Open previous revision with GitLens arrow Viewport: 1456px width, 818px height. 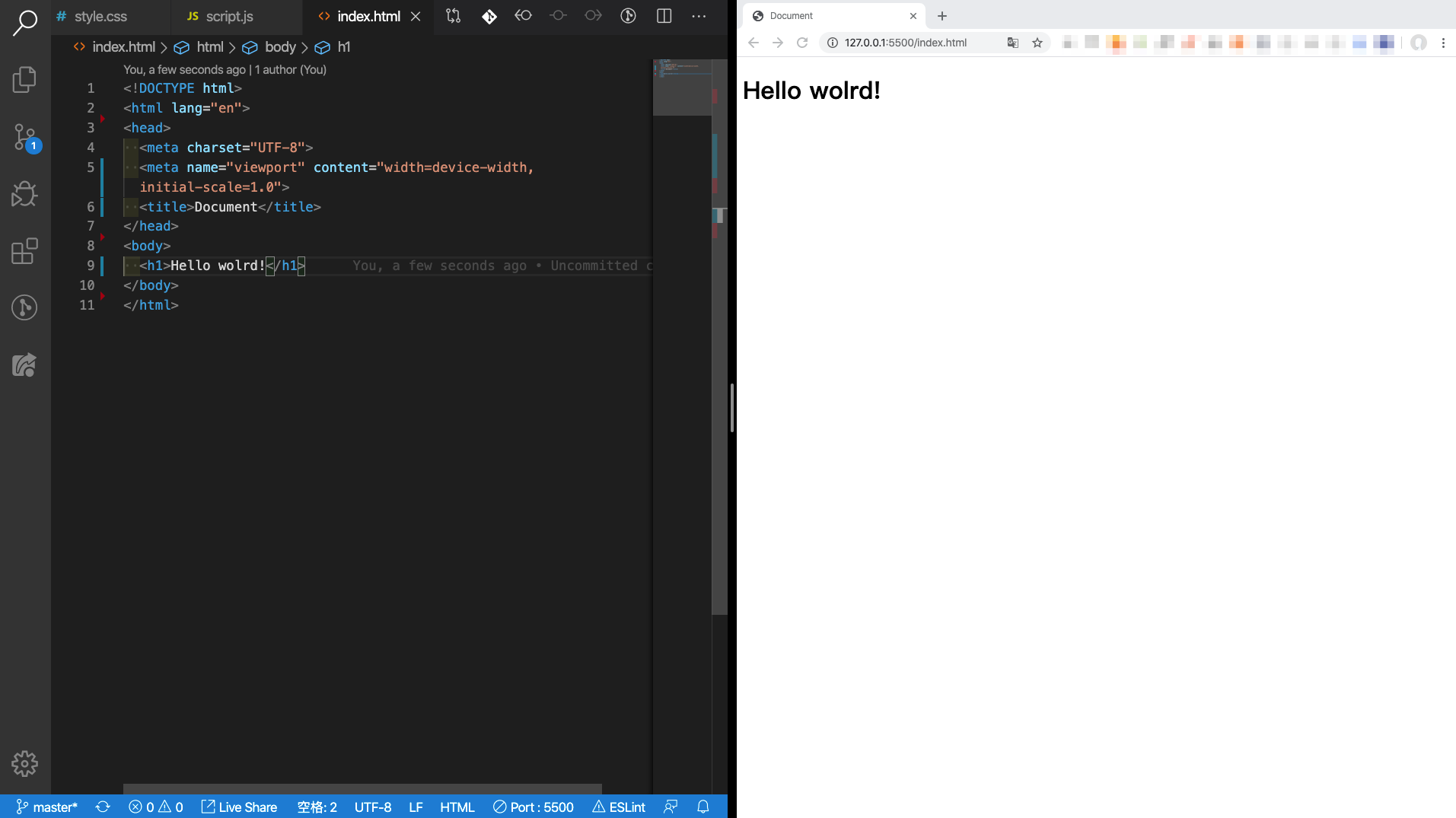click(x=524, y=16)
